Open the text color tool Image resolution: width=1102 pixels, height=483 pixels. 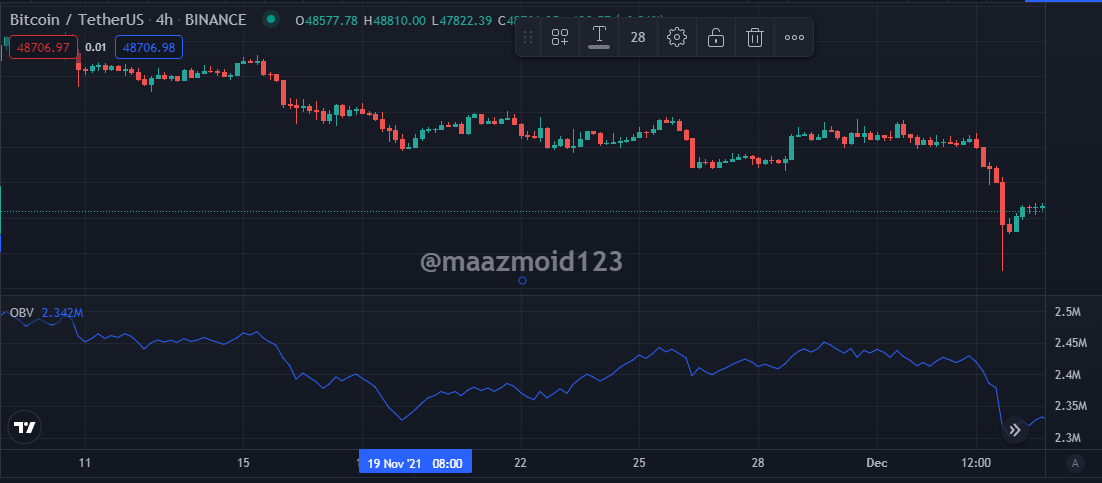[599, 37]
